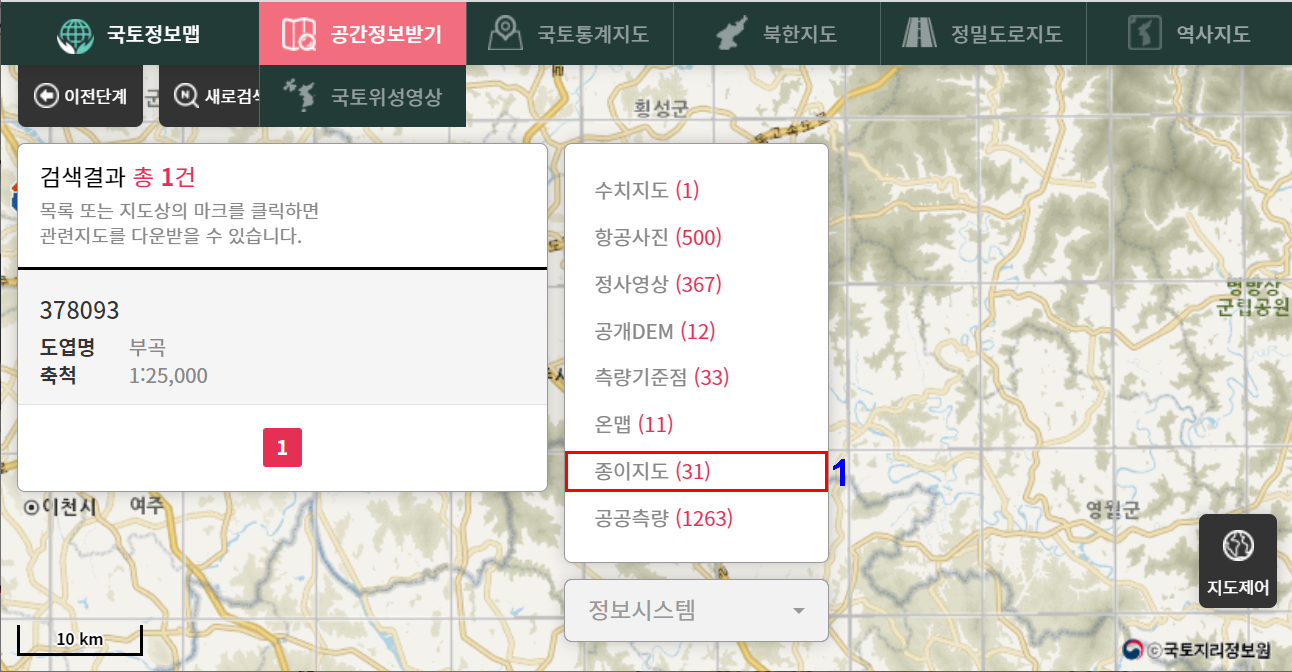Select 공개DEM (12) category
This screenshot has width=1292, height=672.
tap(655, 331)
